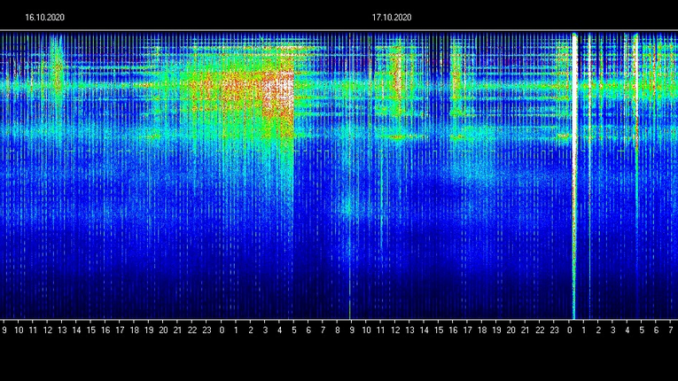Select hour 16 tick on 17.10.2020

(x=453, y=330)
